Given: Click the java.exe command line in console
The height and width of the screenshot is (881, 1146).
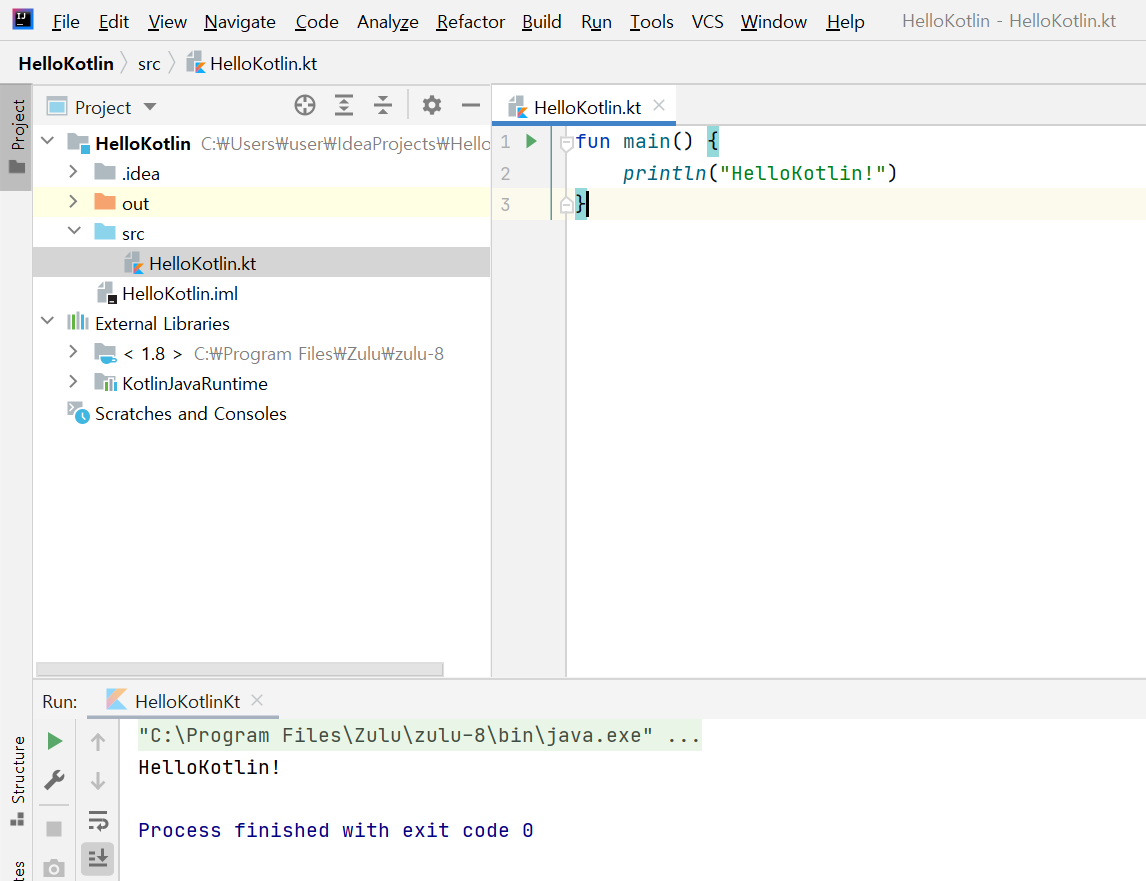Looking at the screenshot, I should tap(420, 735).
